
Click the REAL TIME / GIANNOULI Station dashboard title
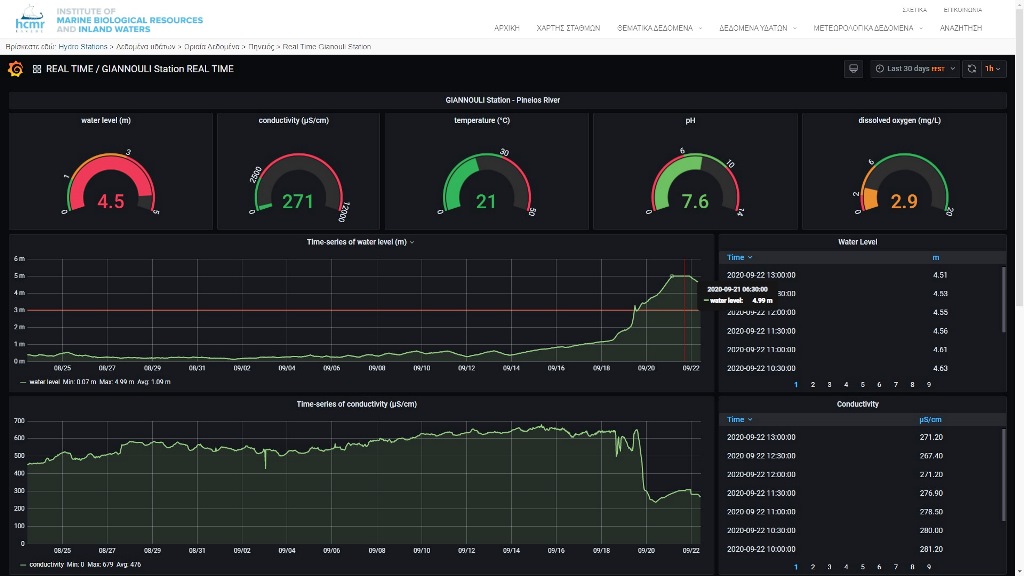[140, 69]
